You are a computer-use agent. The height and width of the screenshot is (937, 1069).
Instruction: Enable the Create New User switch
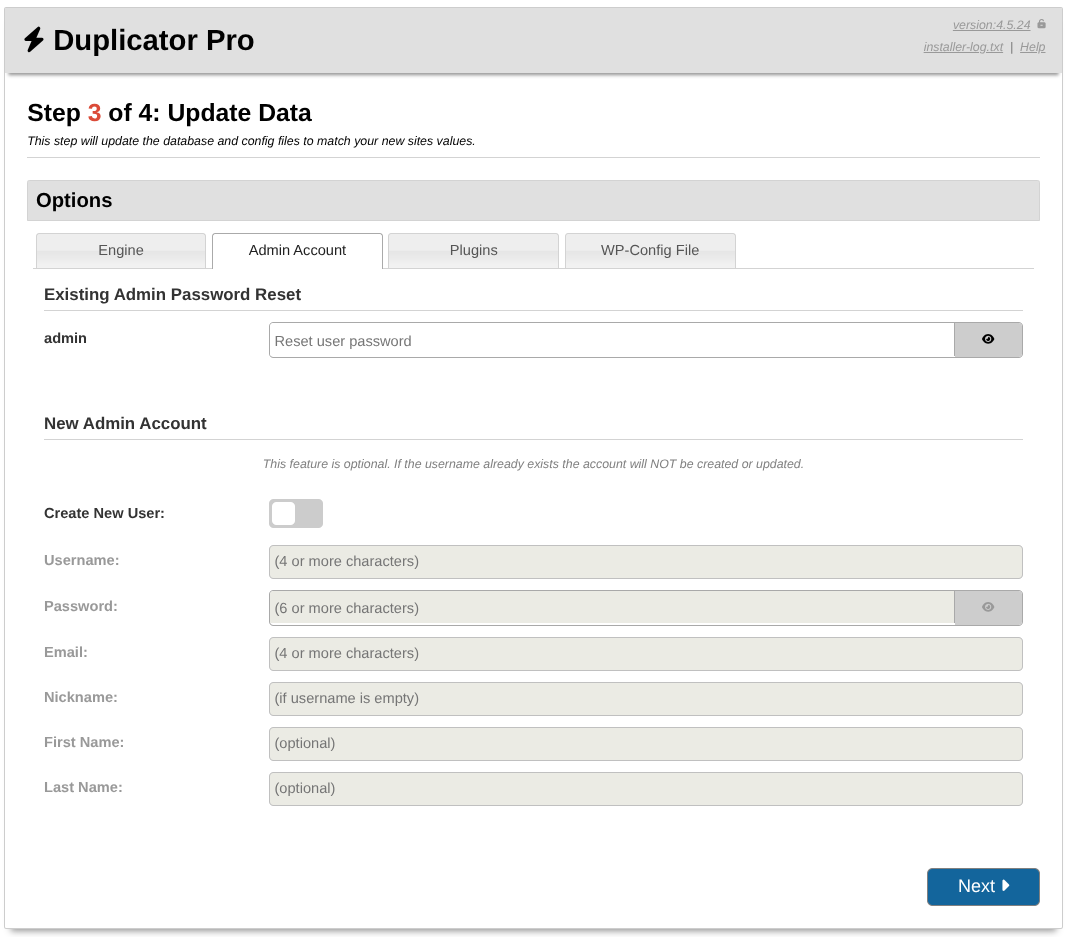tap(295, 513)
